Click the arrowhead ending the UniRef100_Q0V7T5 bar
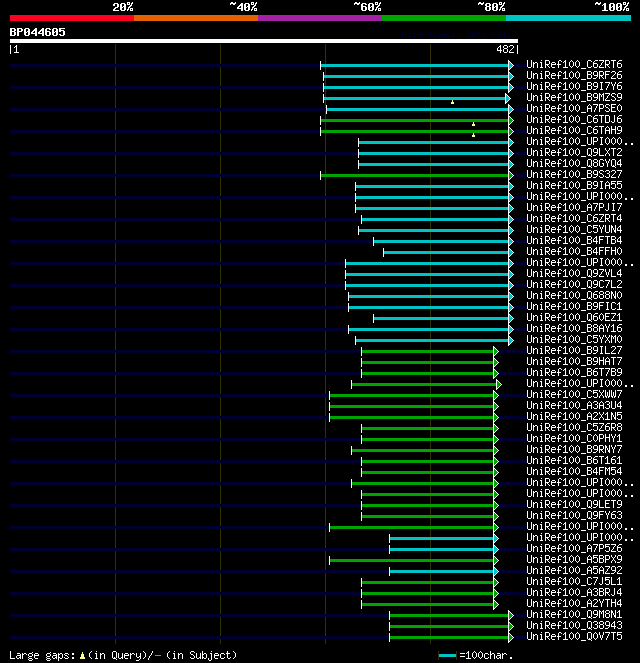This screenshot has width=640, height=663. 511,637
